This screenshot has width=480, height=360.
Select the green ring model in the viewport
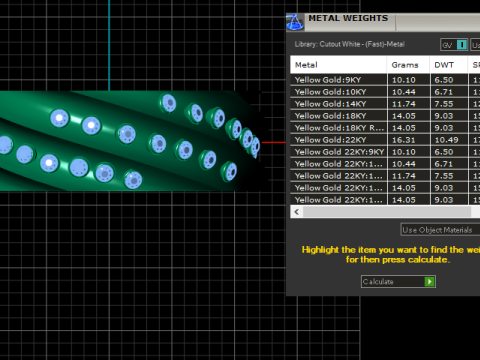click(x=130, y=141)
